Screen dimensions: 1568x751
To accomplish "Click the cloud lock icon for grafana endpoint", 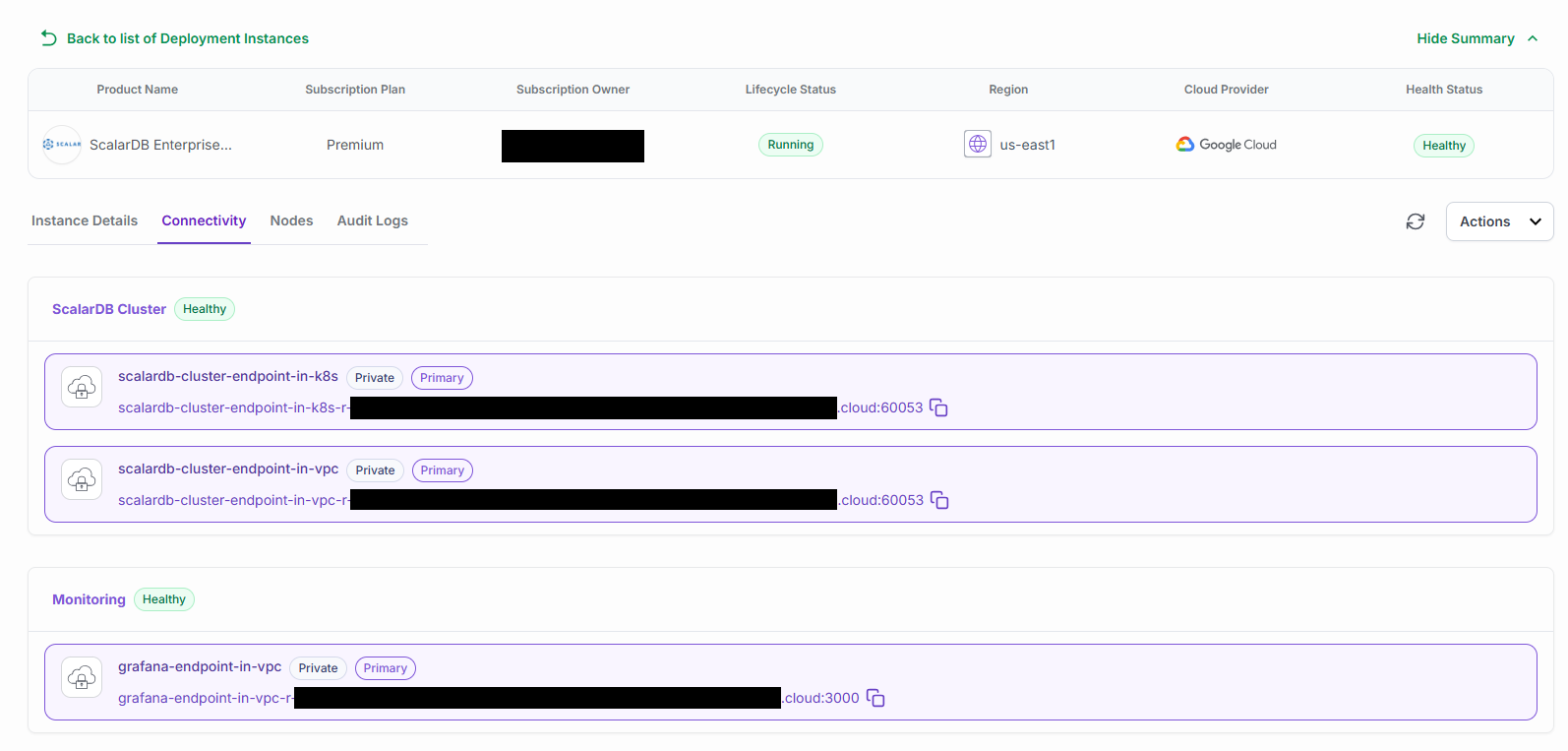I will pyautogui.click(x=82, y=678).
